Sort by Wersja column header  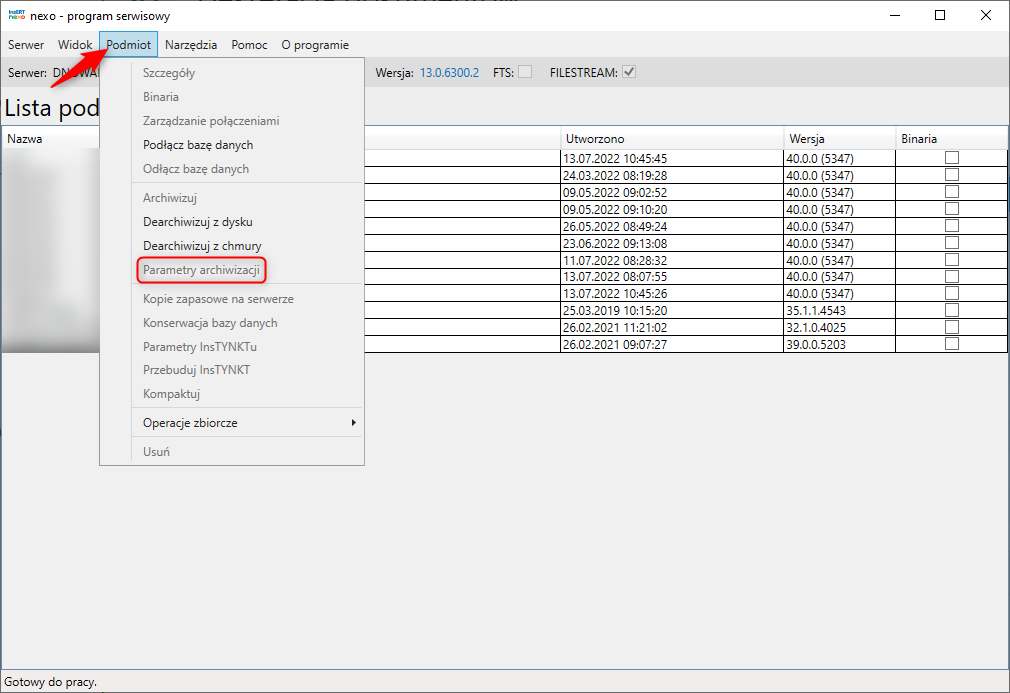(x=839, y=138)
